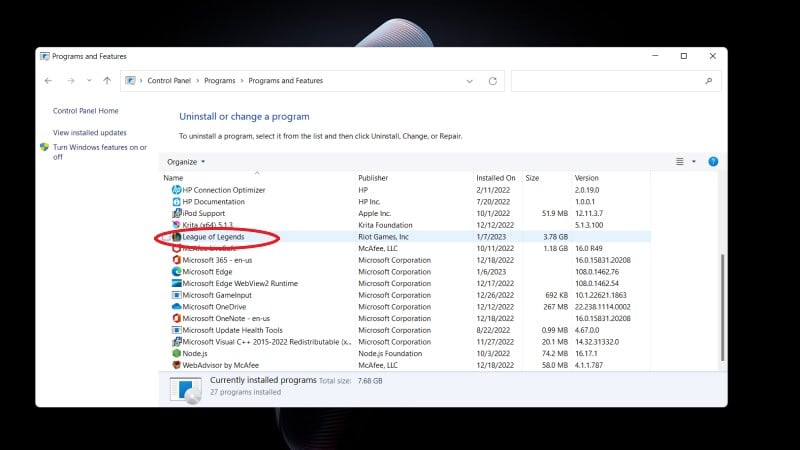Viewport: 800px width, 450px height.
Task: Open Control Panel Home link
Action: (x=85, y=111)
